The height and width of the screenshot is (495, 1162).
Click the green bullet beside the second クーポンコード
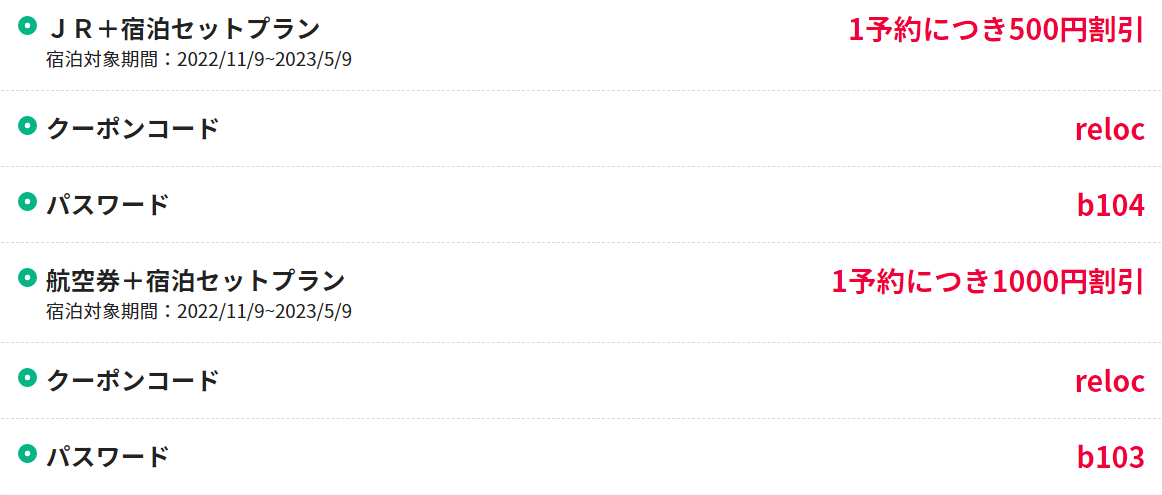coord(27,379)
